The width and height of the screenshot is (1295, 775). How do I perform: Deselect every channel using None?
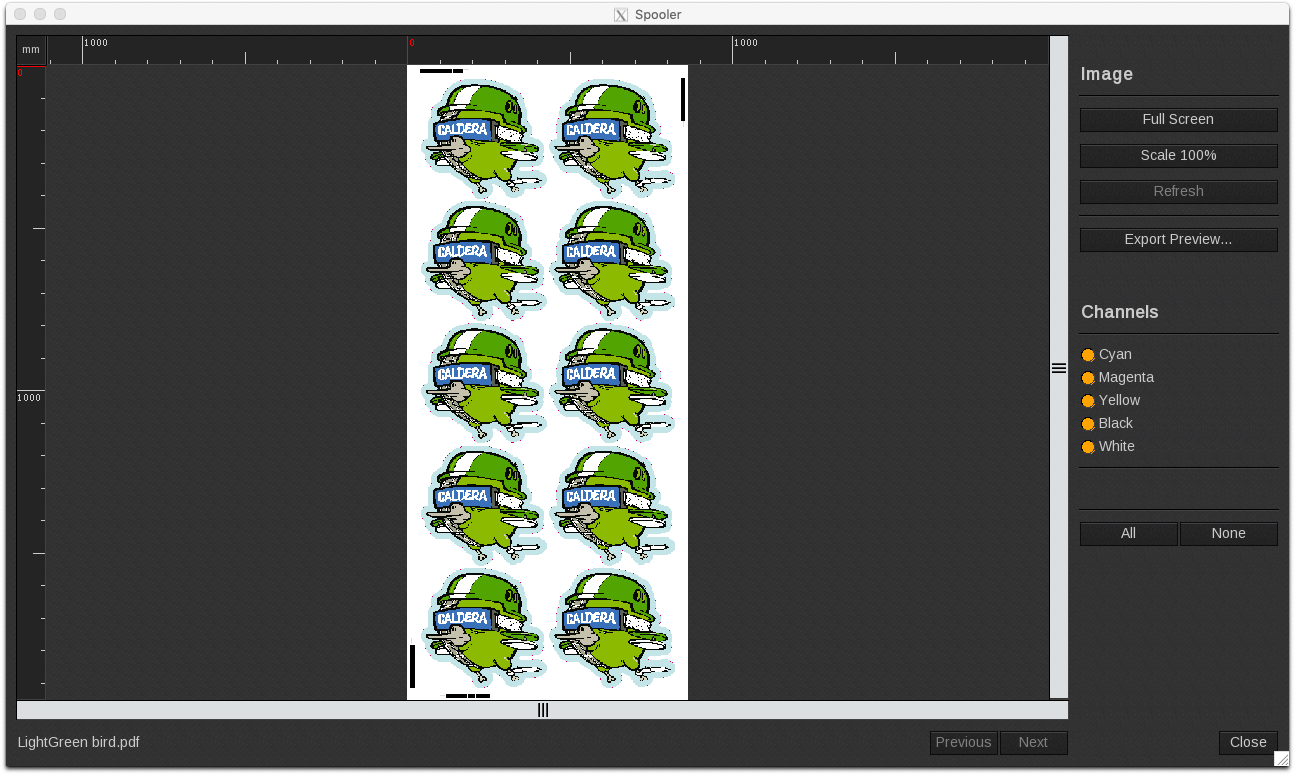(1228, 533)
